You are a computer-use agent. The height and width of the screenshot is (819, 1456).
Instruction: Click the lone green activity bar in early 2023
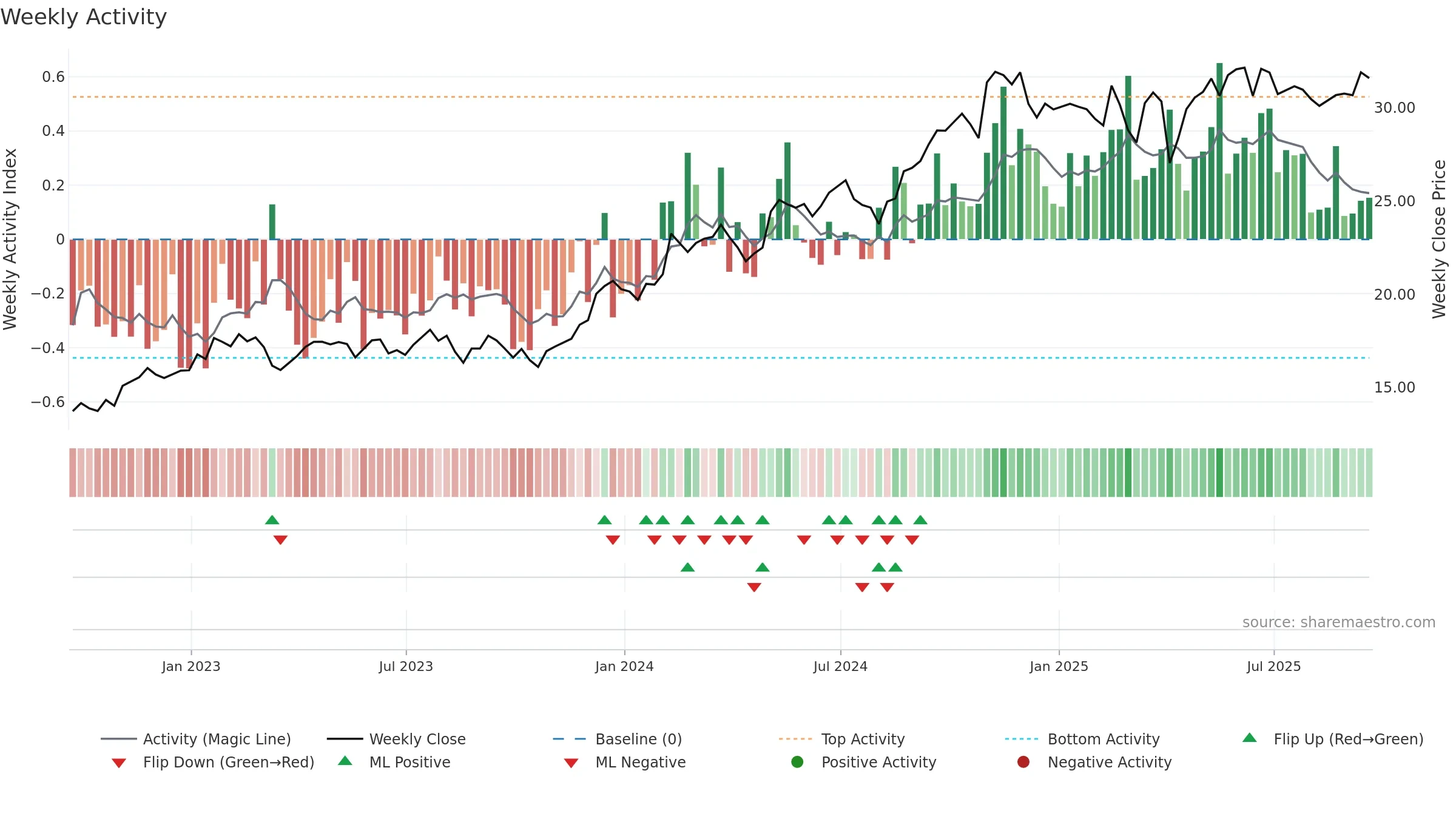[x=272, y=221]
